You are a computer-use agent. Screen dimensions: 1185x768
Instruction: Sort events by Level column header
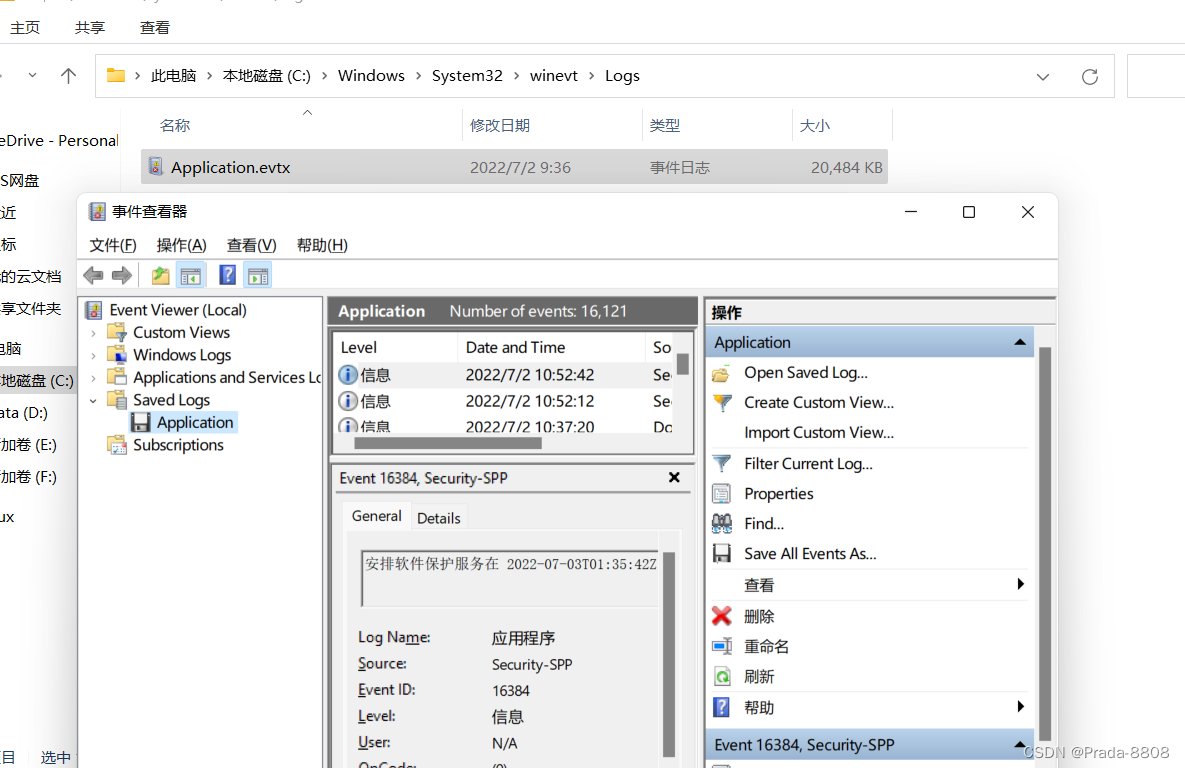[x=396, y=348]
